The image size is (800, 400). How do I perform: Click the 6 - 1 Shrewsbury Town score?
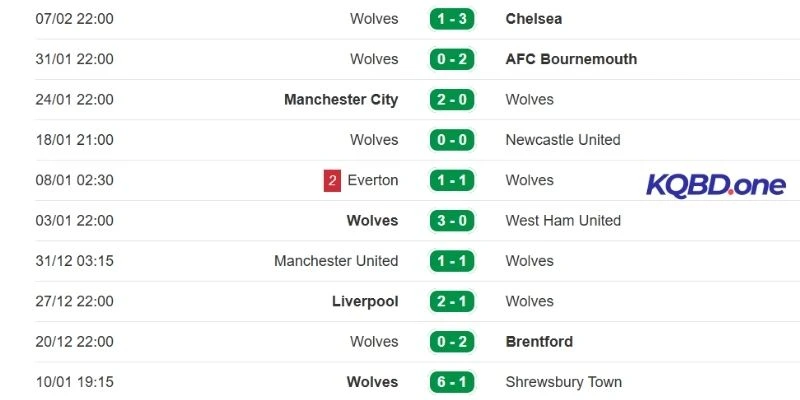click(452, 382)
